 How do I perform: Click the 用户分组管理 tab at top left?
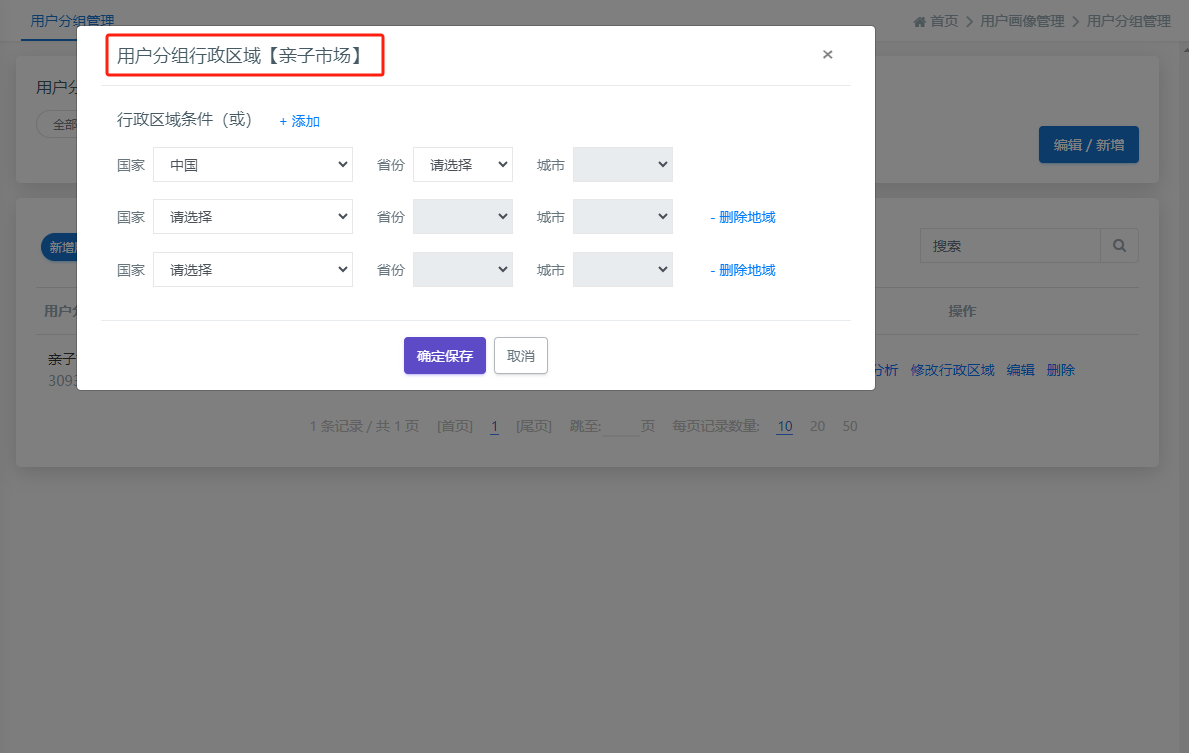(72, 20)
